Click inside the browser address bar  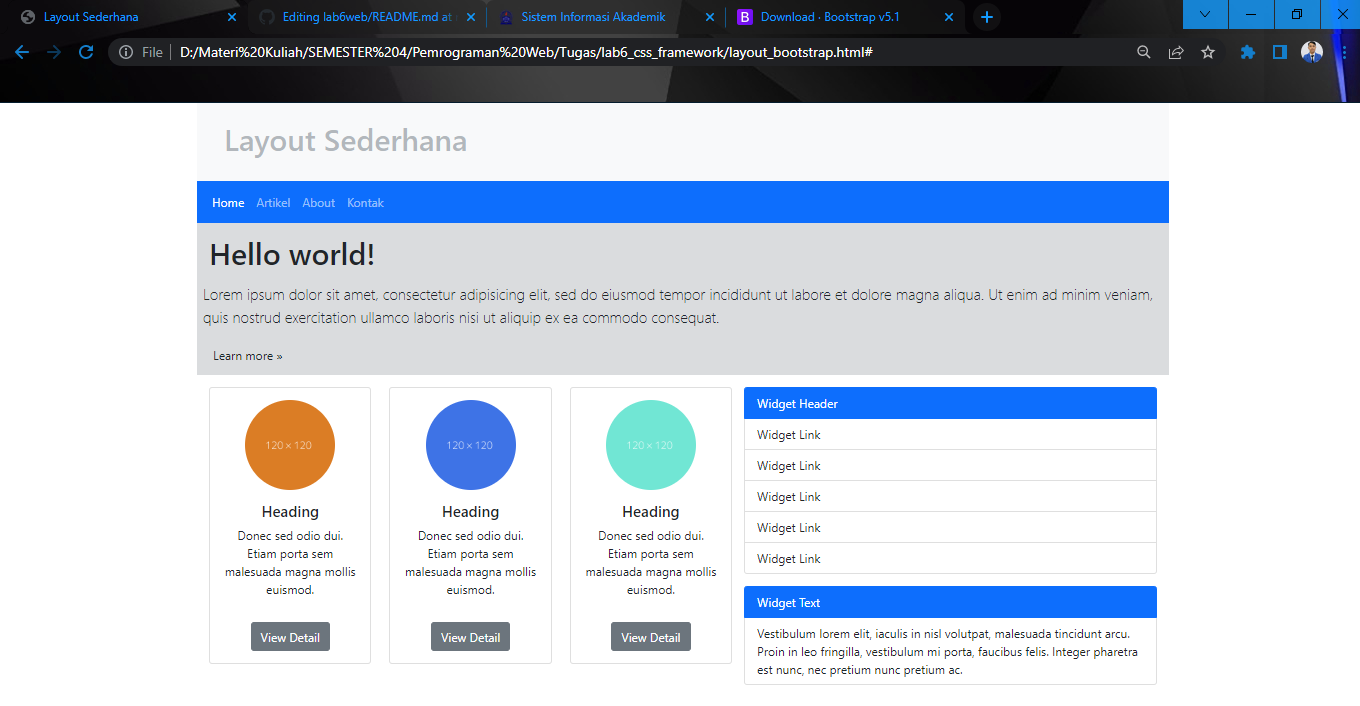click(x=600, y=52)
